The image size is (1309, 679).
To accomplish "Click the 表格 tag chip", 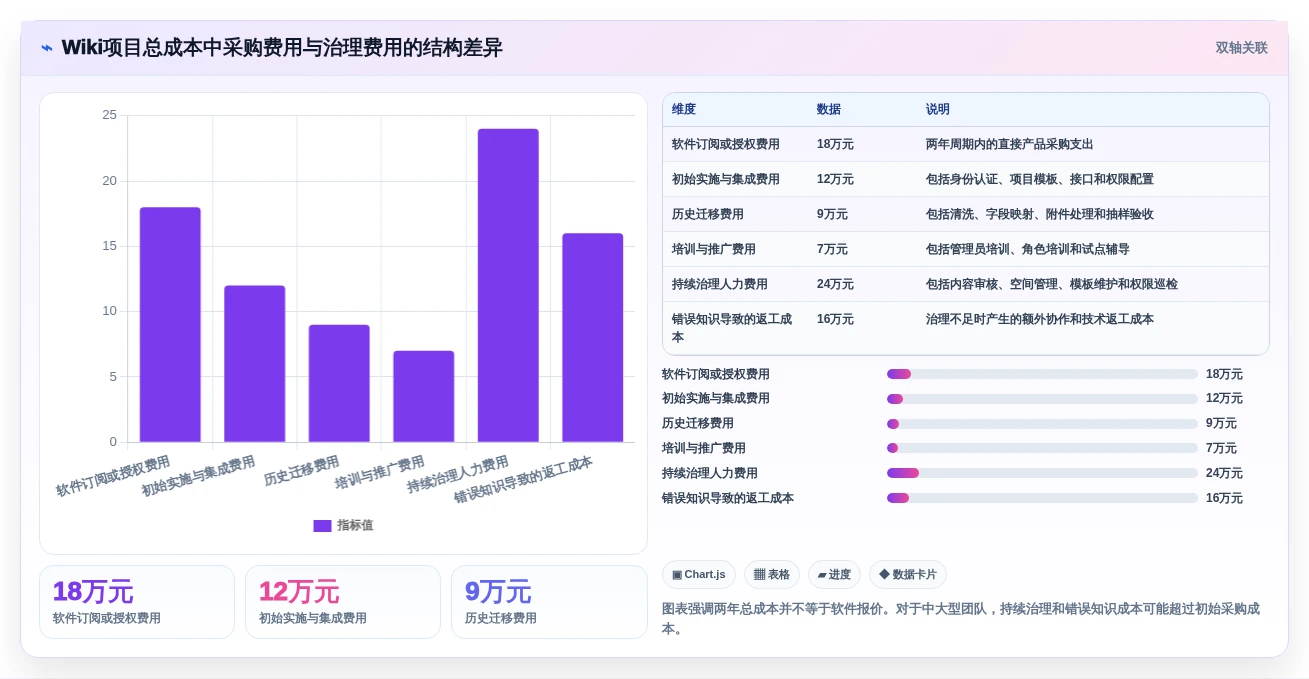I will point(771,574).
